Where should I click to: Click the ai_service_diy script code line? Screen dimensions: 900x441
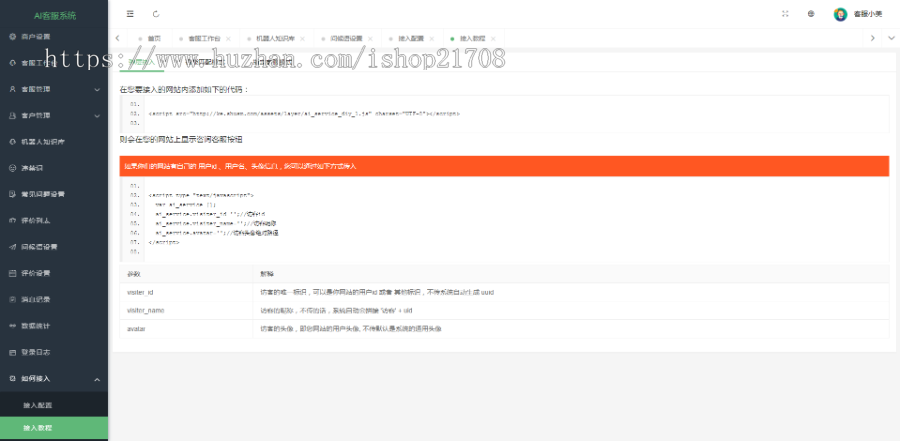304,114
